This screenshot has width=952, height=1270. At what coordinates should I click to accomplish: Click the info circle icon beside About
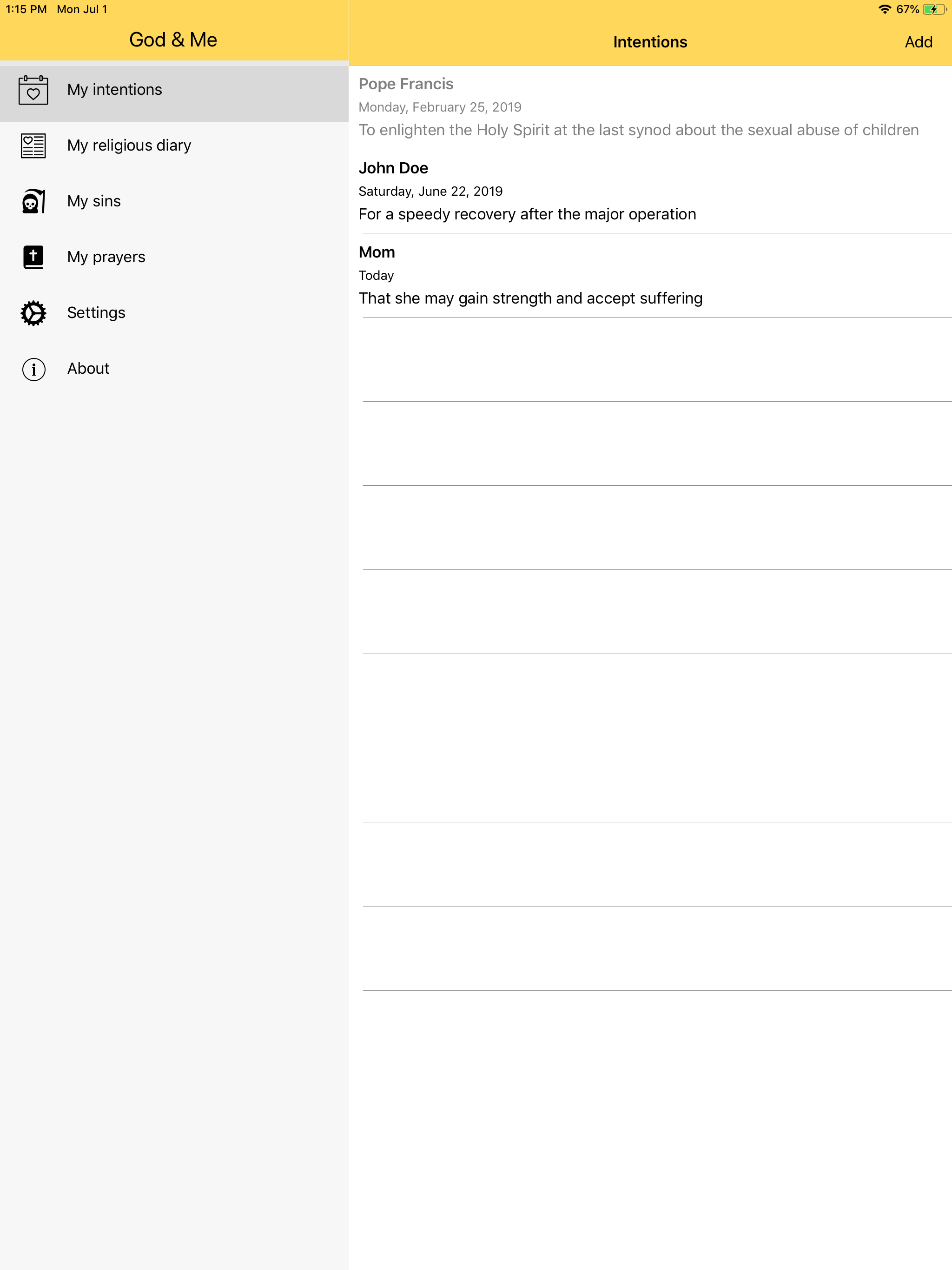[x=33, y=369]
